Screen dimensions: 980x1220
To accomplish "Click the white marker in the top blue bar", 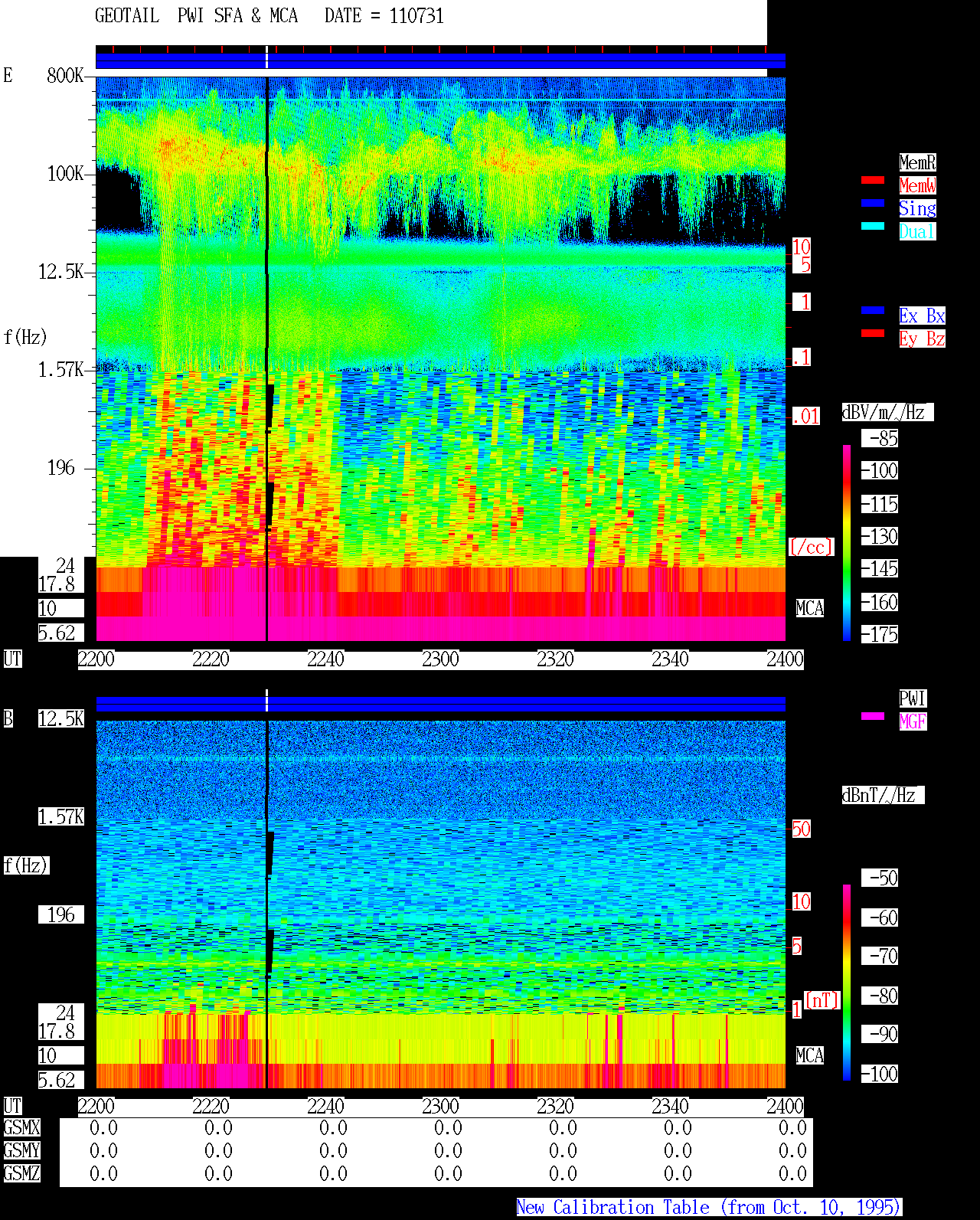I will click(266, 58).
